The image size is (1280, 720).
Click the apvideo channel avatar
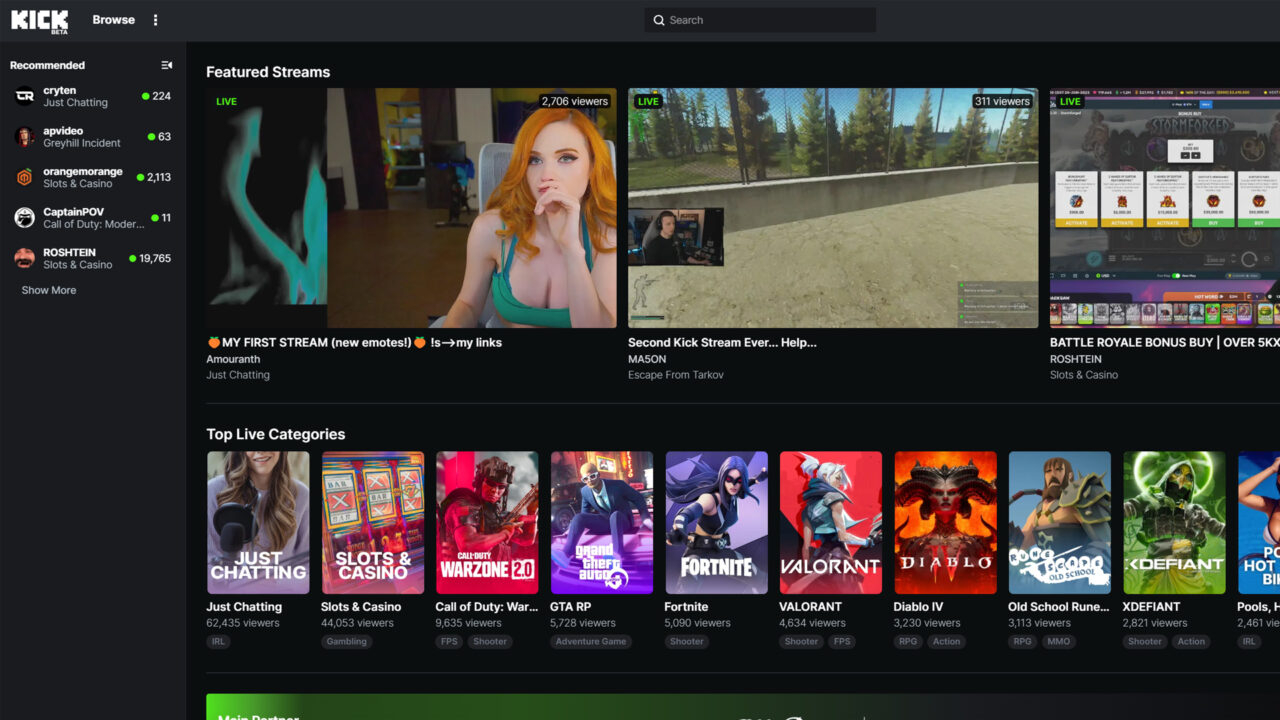pos(24,136)
